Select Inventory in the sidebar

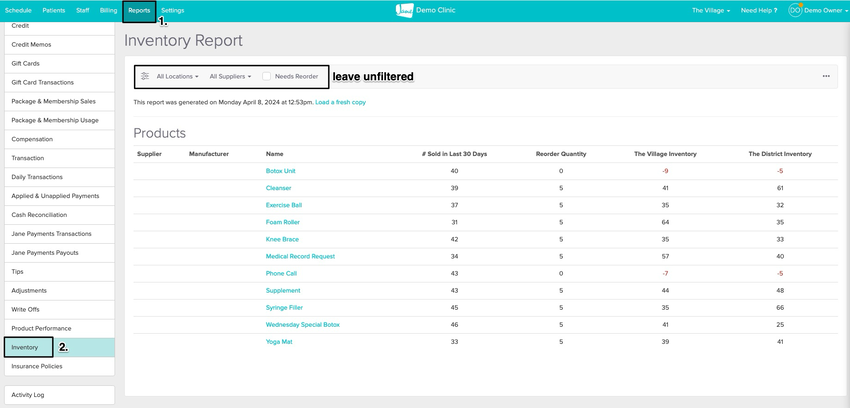25,347
